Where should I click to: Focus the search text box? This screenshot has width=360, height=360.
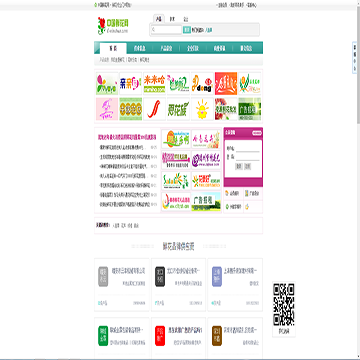coord(166,30)
